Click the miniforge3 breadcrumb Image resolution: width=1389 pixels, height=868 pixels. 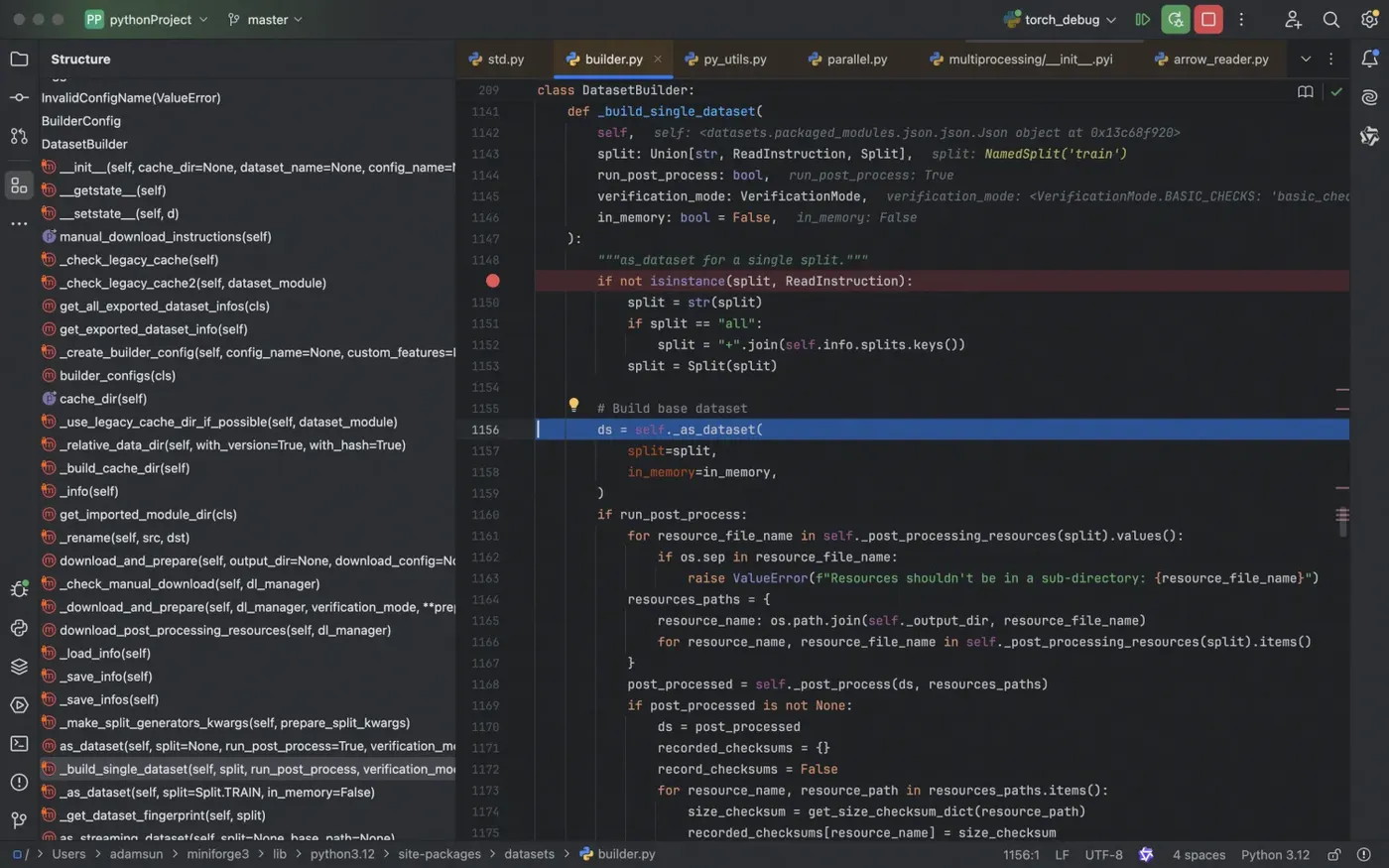[x=218, y=854]
